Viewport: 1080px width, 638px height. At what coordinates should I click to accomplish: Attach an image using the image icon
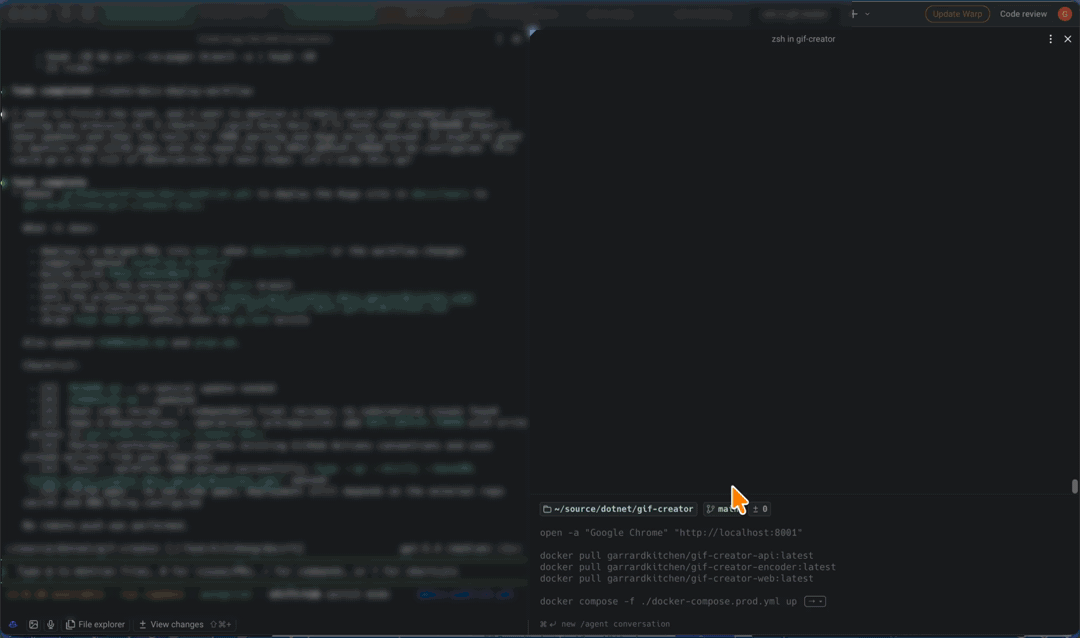[x=33, y=623]
